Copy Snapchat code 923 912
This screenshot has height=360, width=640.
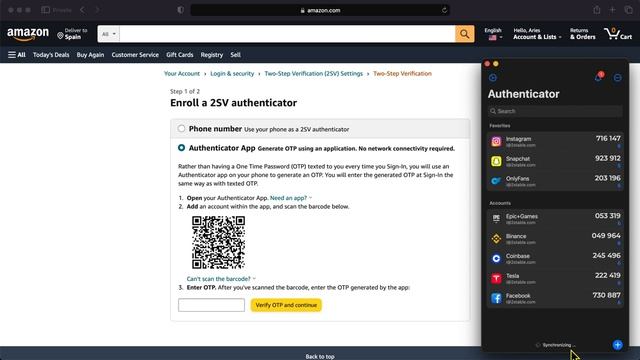(607, 158)
